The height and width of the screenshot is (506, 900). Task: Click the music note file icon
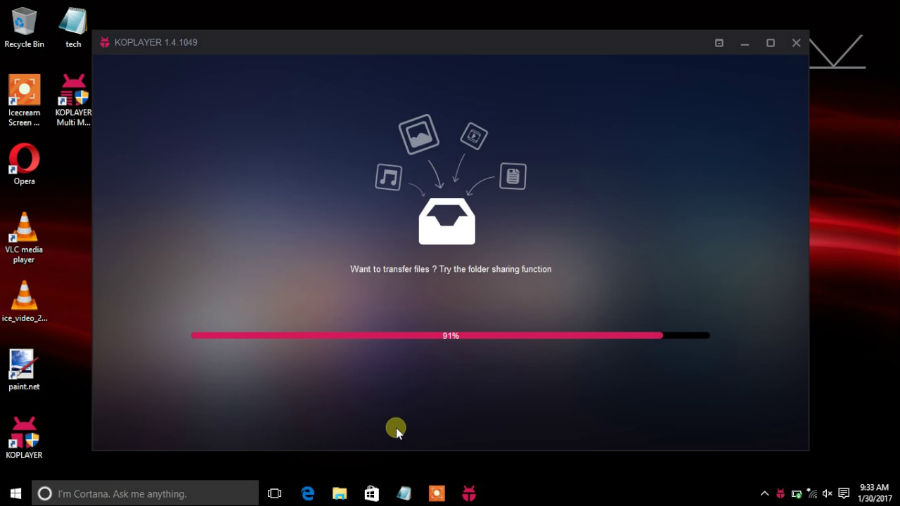[388, 178]
